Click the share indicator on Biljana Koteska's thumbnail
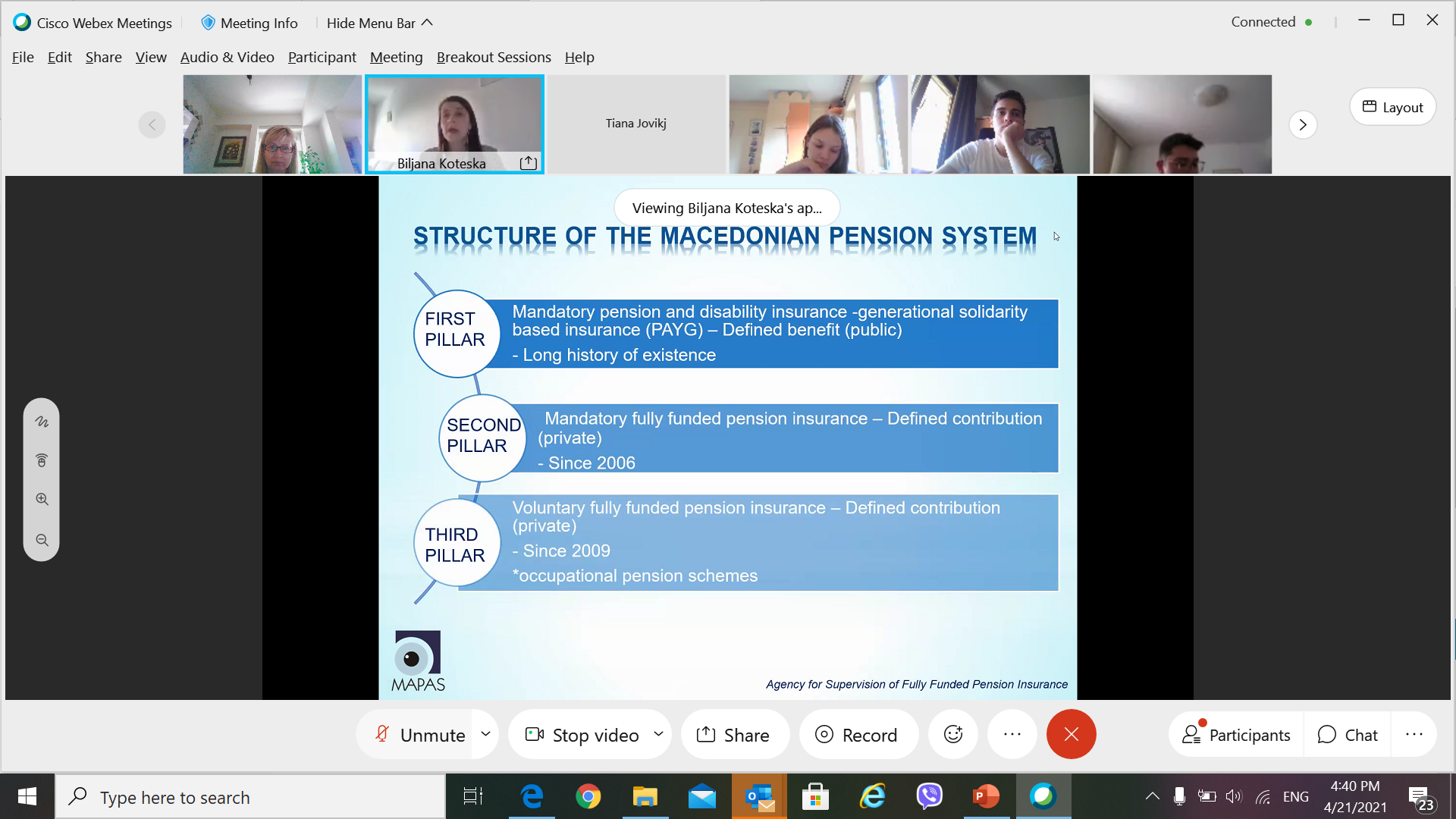The height and width of the screenshot is (819, 1456). pos(529,163)
